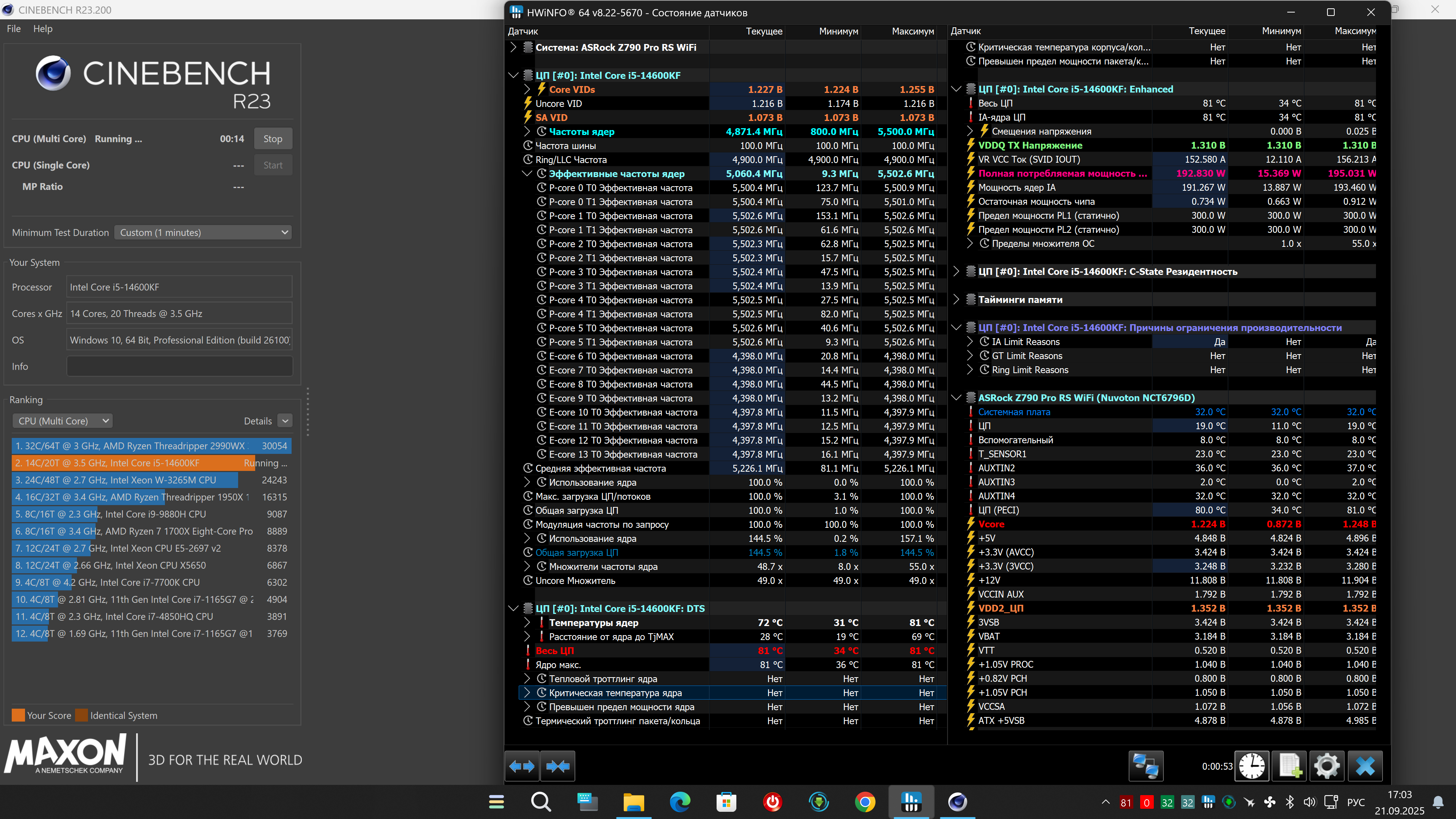1456x819 pixels.
Task: Open the Minimum Test Duration dropdown
Action: tap(203, 232)
